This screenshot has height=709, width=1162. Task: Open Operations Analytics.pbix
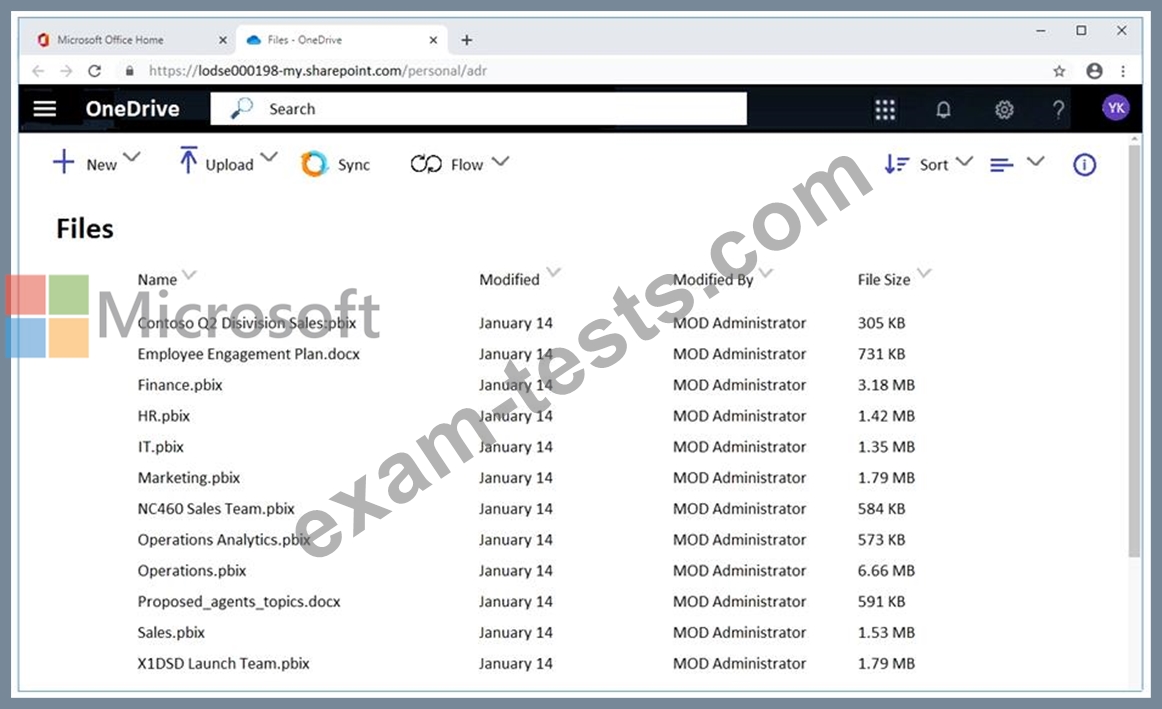point(224,540)
